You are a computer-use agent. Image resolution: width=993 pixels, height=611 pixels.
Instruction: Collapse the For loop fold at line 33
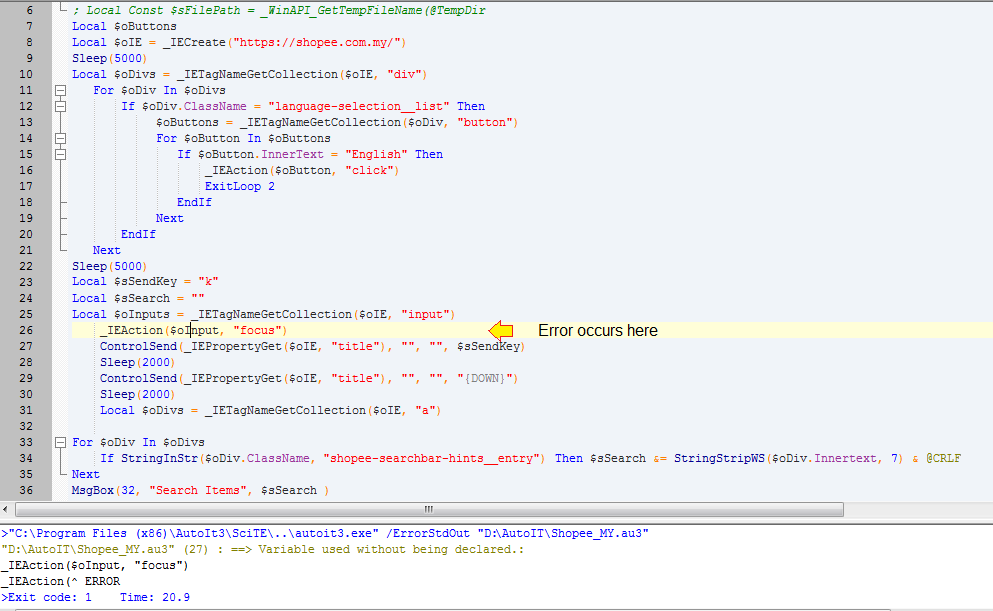point(60,443)
